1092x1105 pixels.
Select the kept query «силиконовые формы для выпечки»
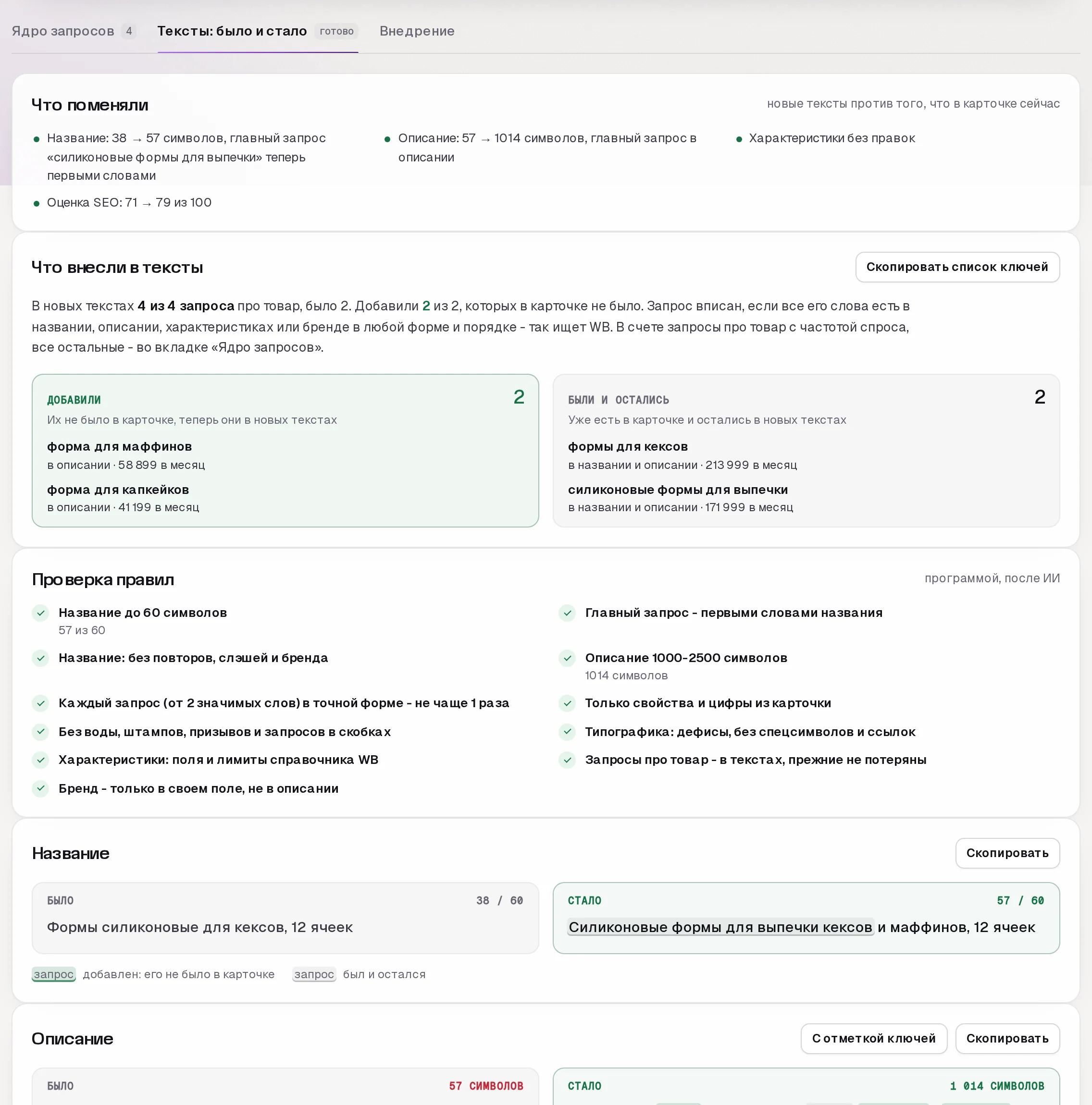(678, 490)
